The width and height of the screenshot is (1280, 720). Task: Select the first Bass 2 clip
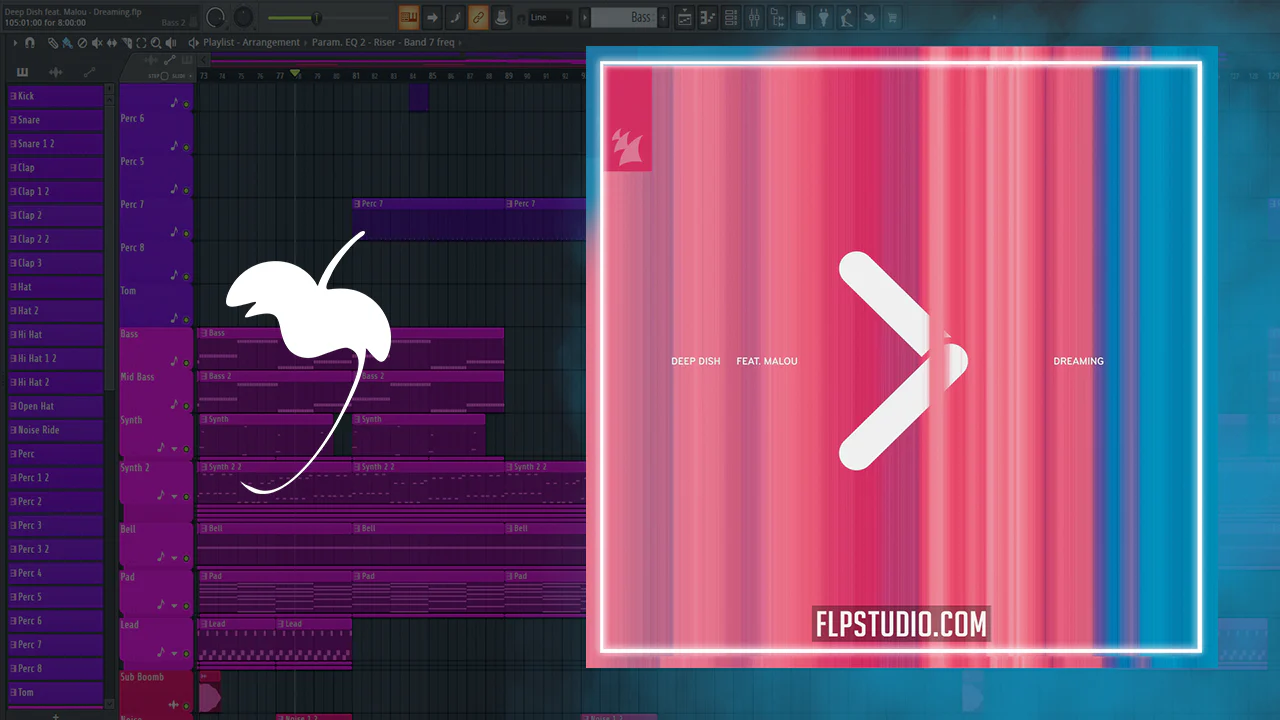coord(276,392)
